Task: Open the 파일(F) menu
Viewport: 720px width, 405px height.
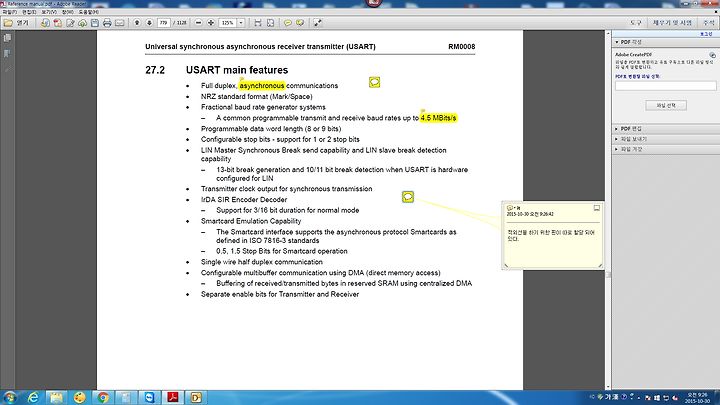Action: pyautogui.click(x=10, y=12)
